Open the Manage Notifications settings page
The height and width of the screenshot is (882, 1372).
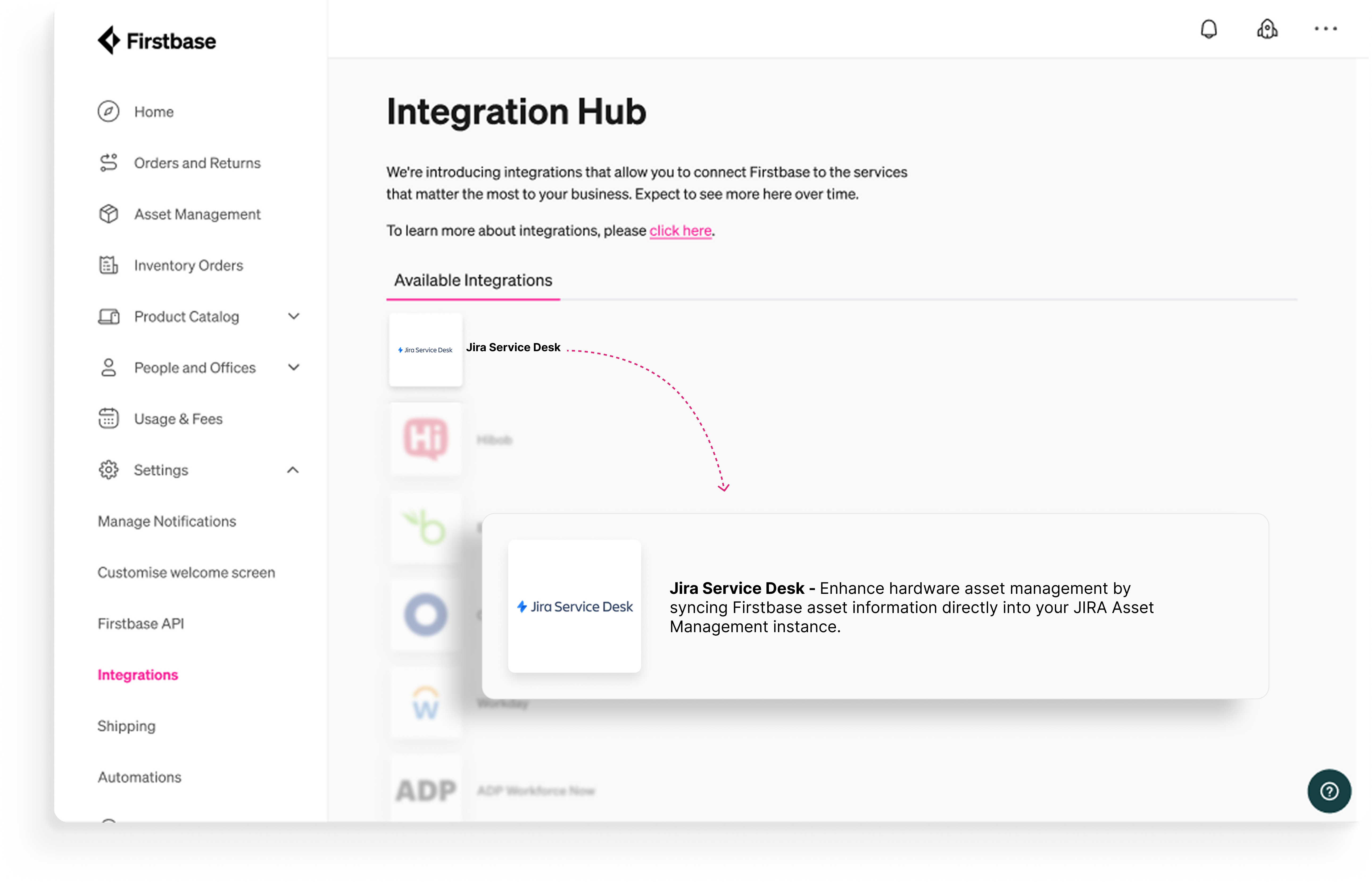pyautogui.click(x=167, y=521)
